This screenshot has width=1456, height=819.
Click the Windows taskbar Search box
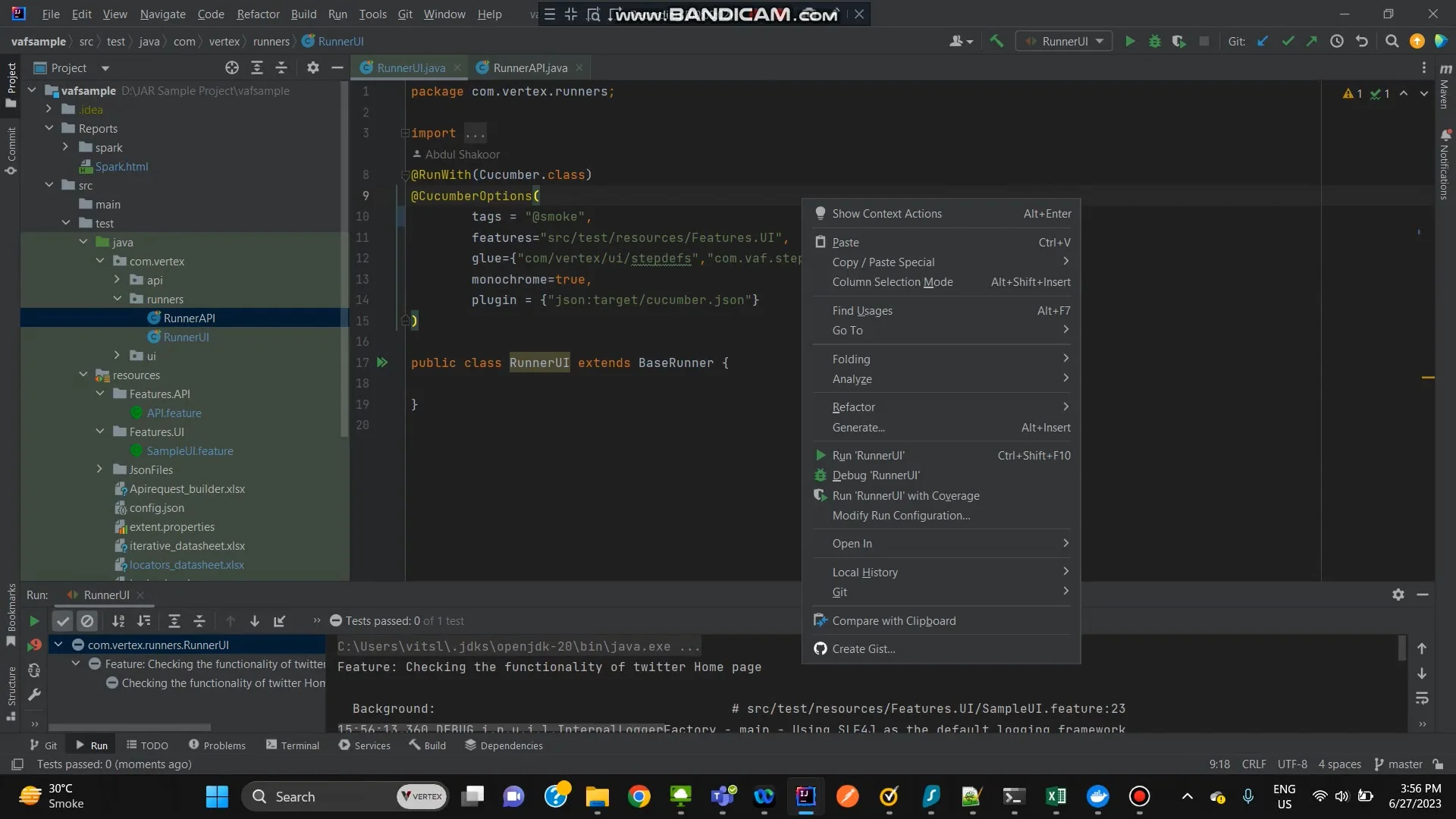(346, 796)
